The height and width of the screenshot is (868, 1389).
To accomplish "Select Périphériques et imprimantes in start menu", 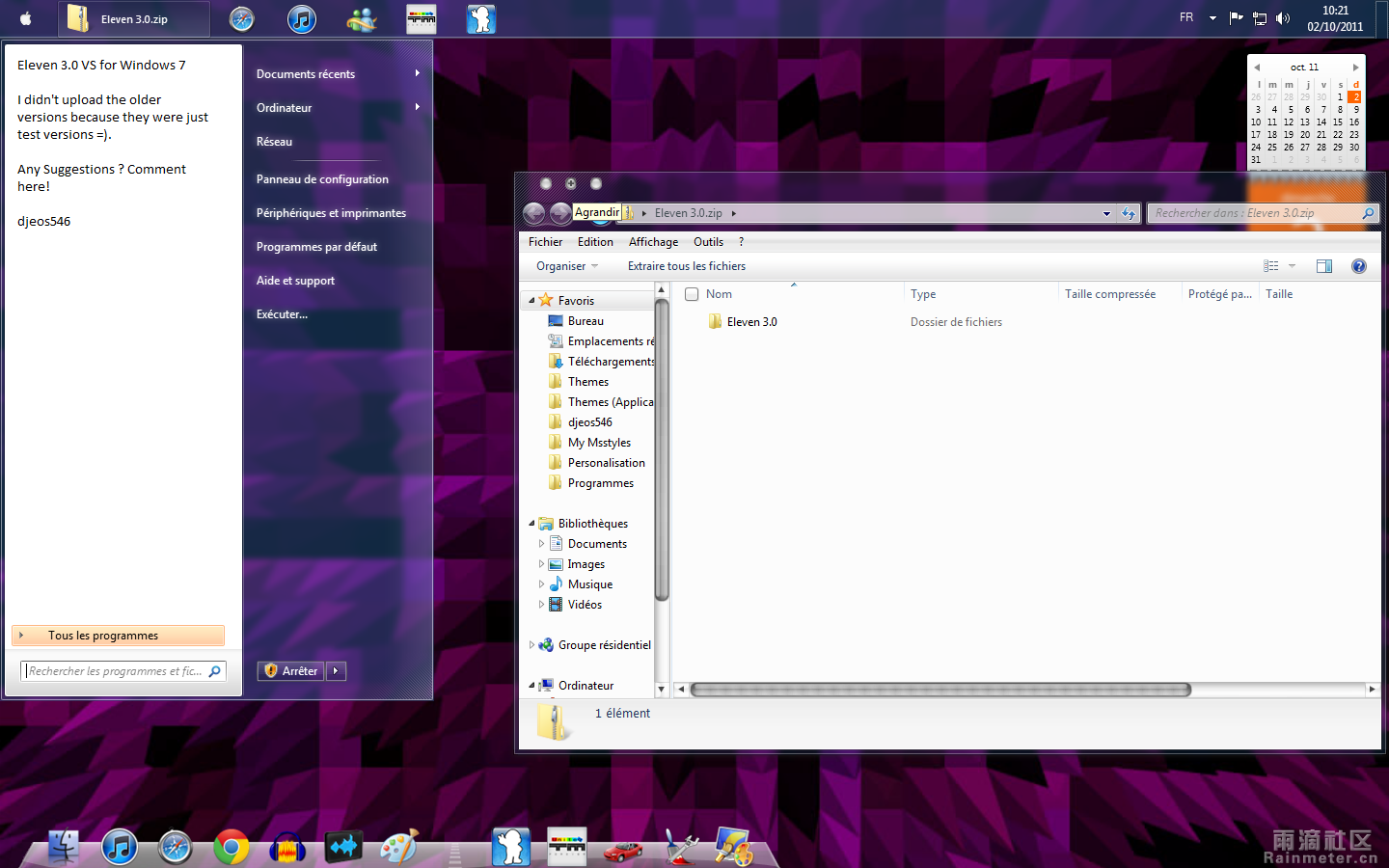I will tap(331, 213).
